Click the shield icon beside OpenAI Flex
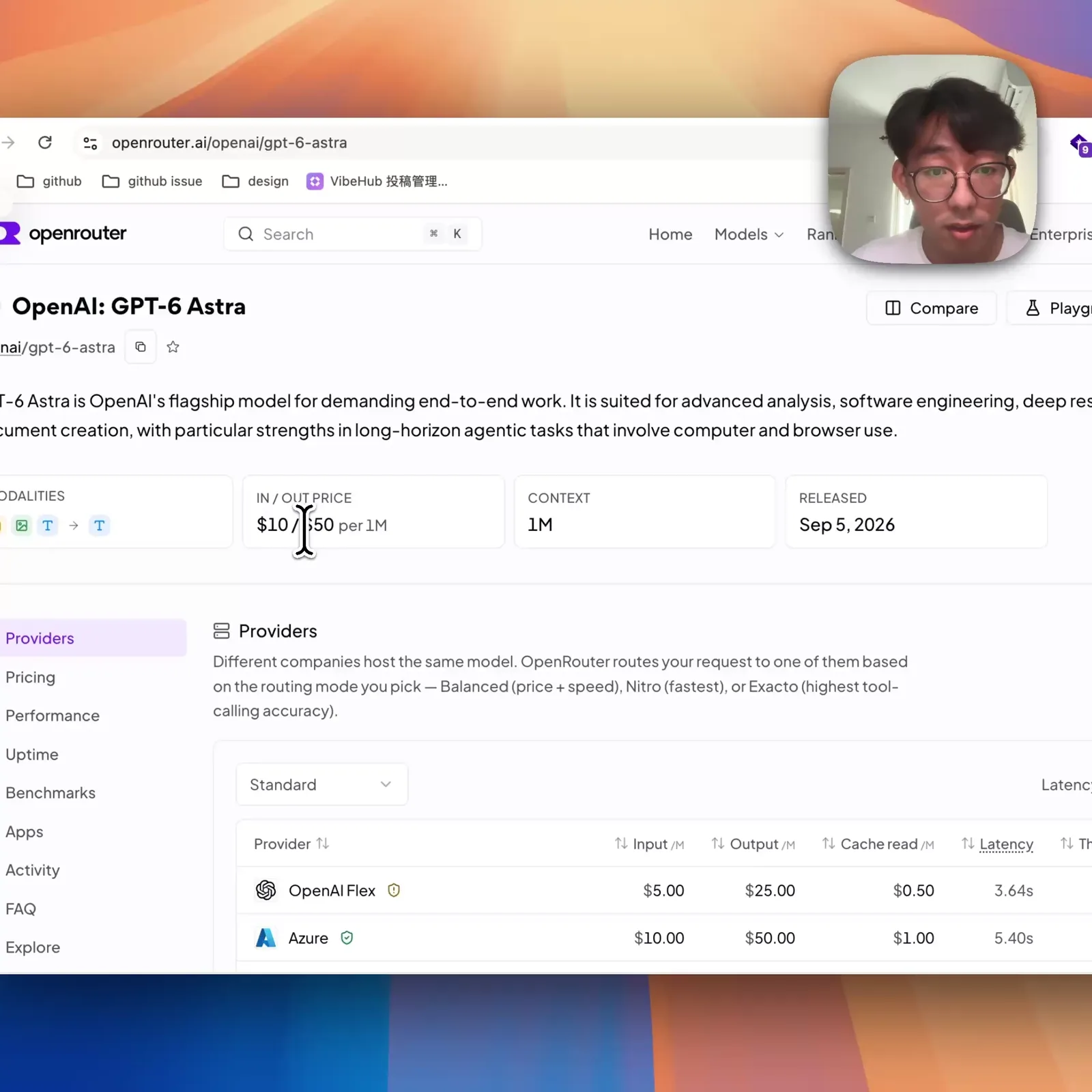1092x1092 pixels. 394,890
